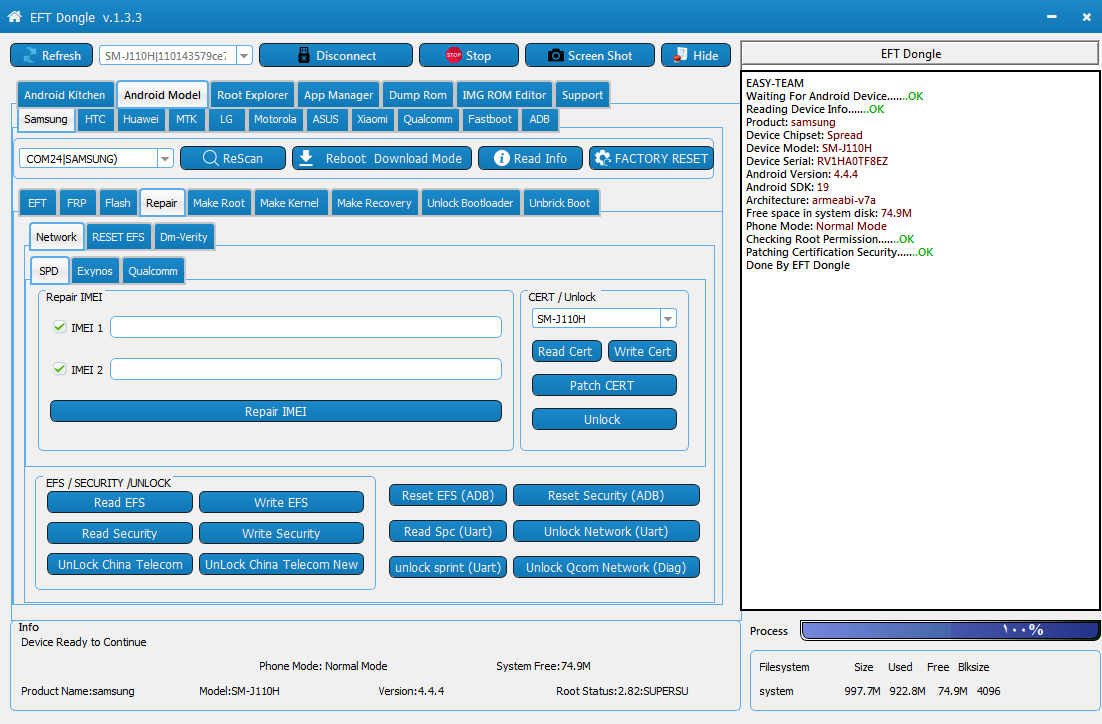
Task: Uncheck the IMEI 2 checkbox
Action: [x=60, y=369]
